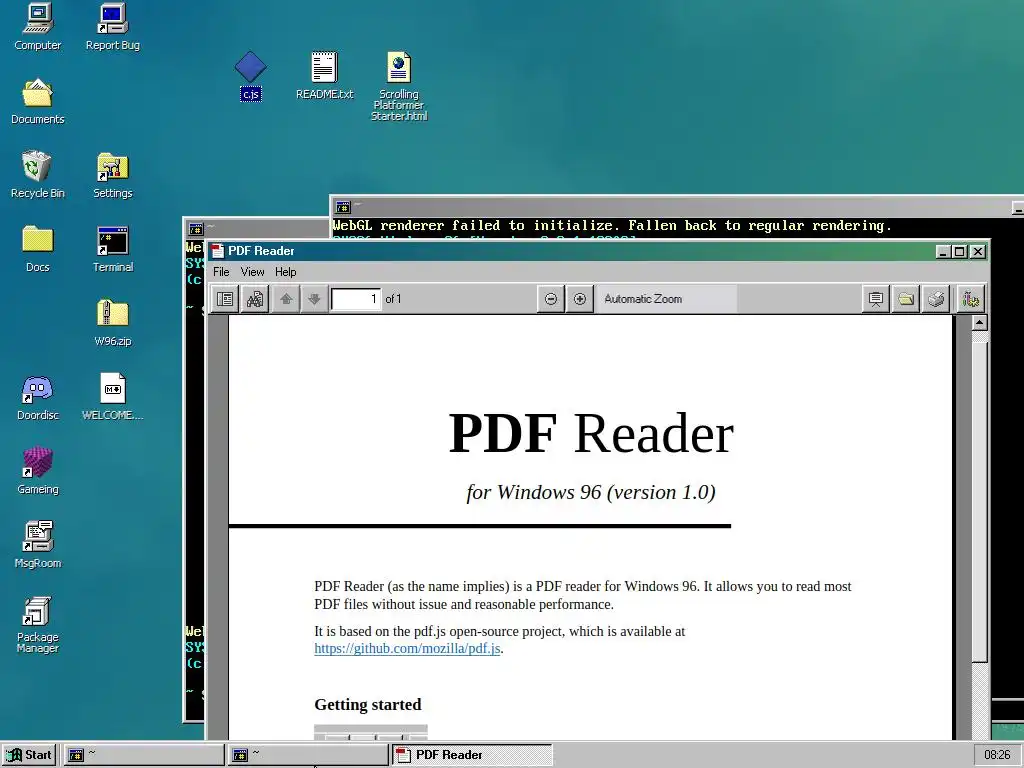Print the document with printer icon

tap(936, 299)
